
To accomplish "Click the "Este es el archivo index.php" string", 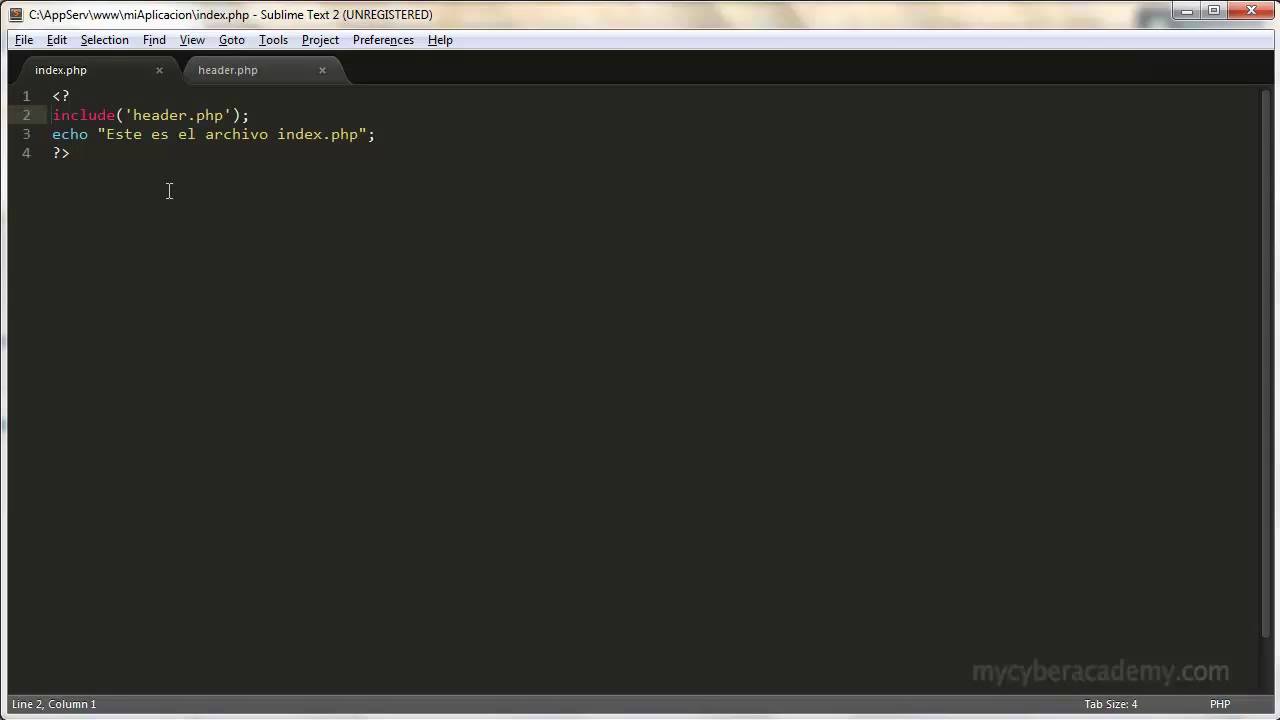I will 232,134.
